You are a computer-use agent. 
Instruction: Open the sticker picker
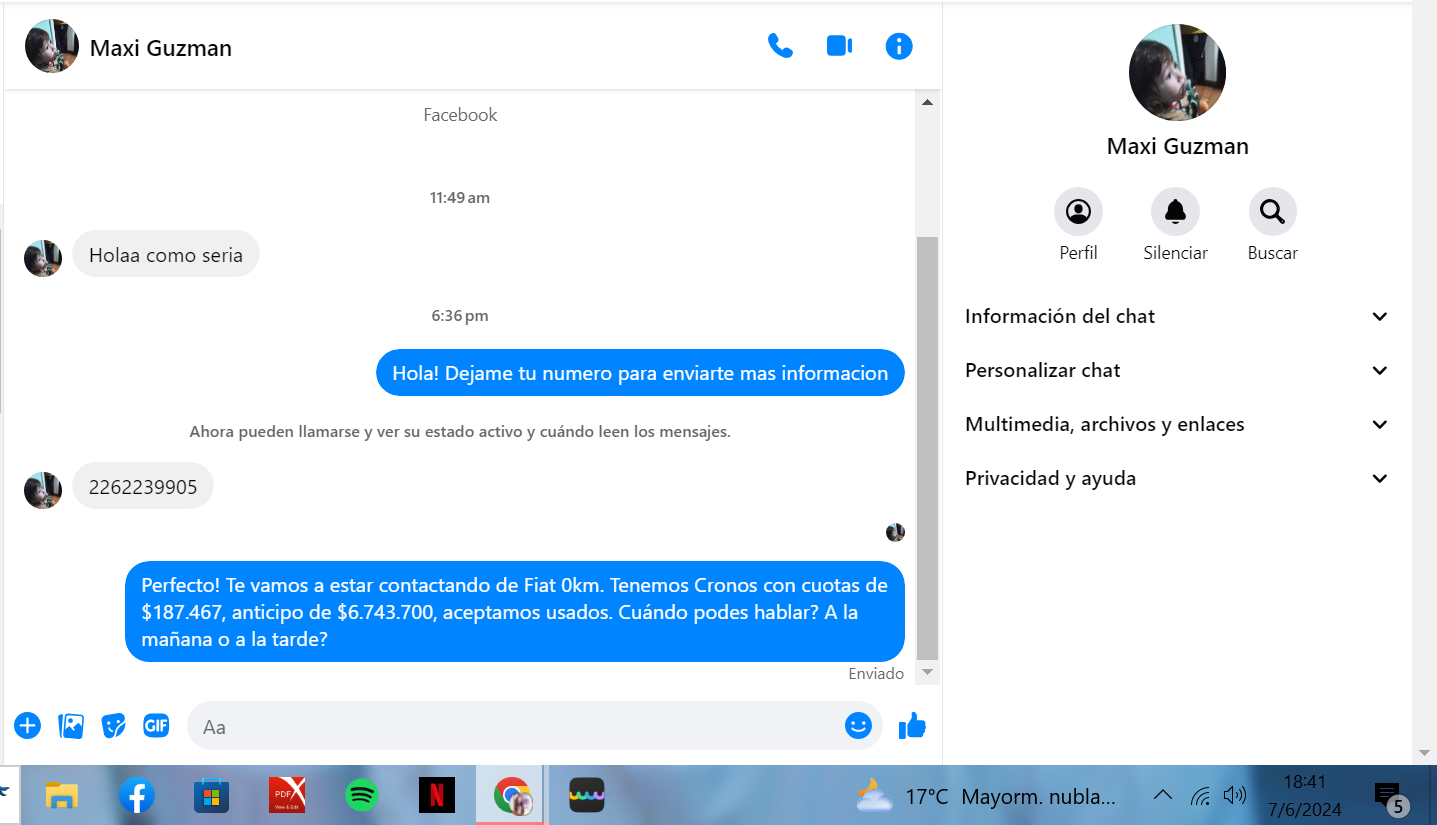point(114,726)
